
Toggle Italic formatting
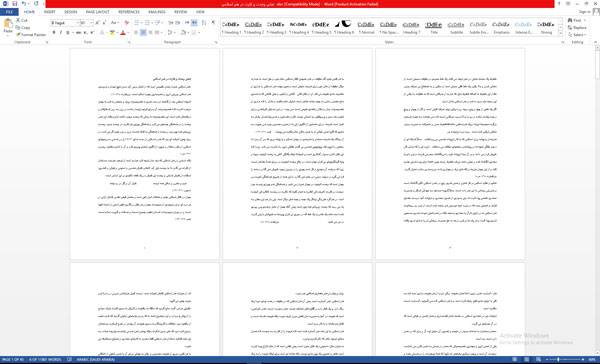(x=60, y=33)
